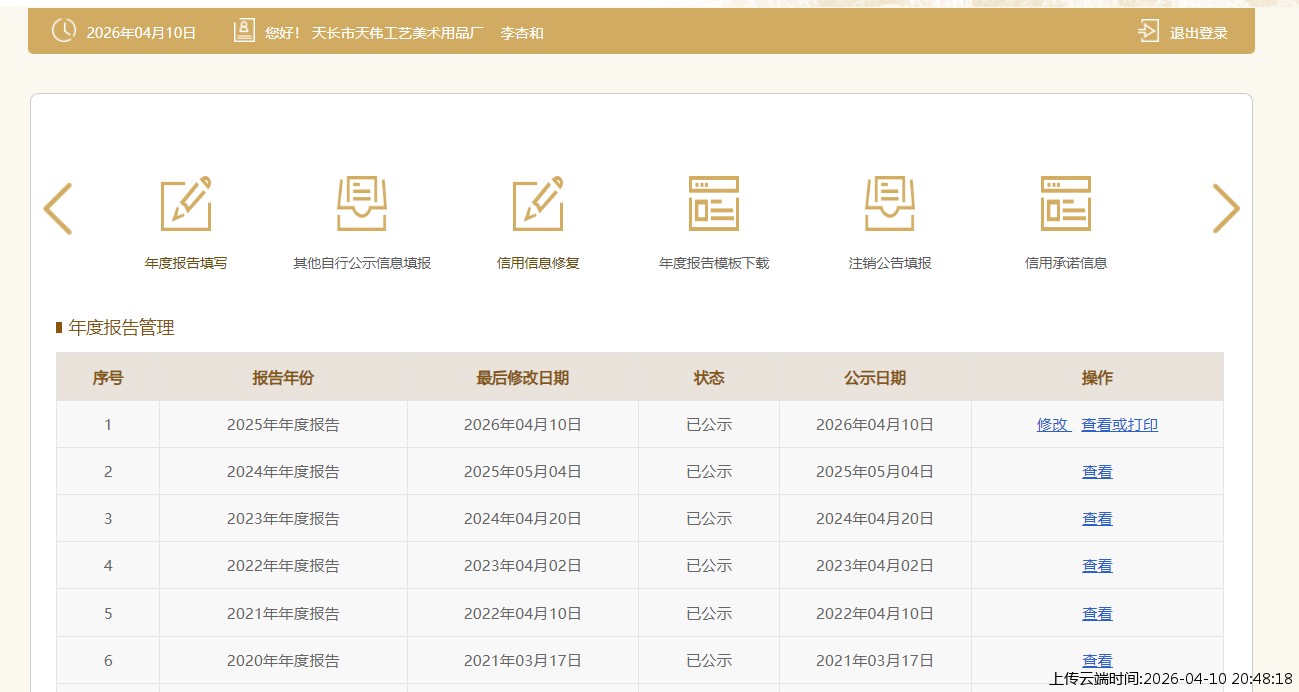Open the 信用信息修复 edit icon
1299x692 pixels.
coord(538,204)
